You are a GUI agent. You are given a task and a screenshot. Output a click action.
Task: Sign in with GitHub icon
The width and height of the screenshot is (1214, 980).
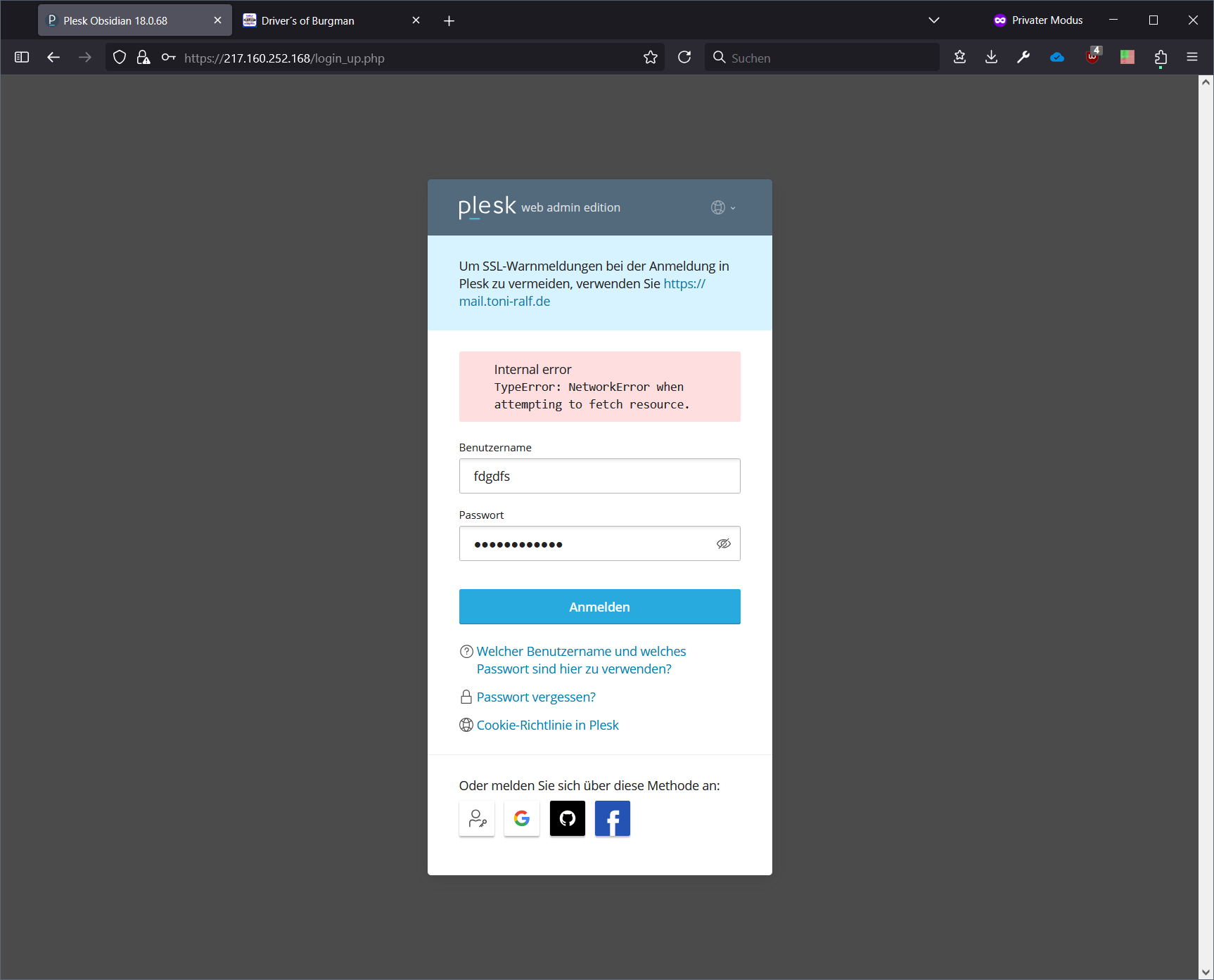pyautogui.click(x=568, y=818)
